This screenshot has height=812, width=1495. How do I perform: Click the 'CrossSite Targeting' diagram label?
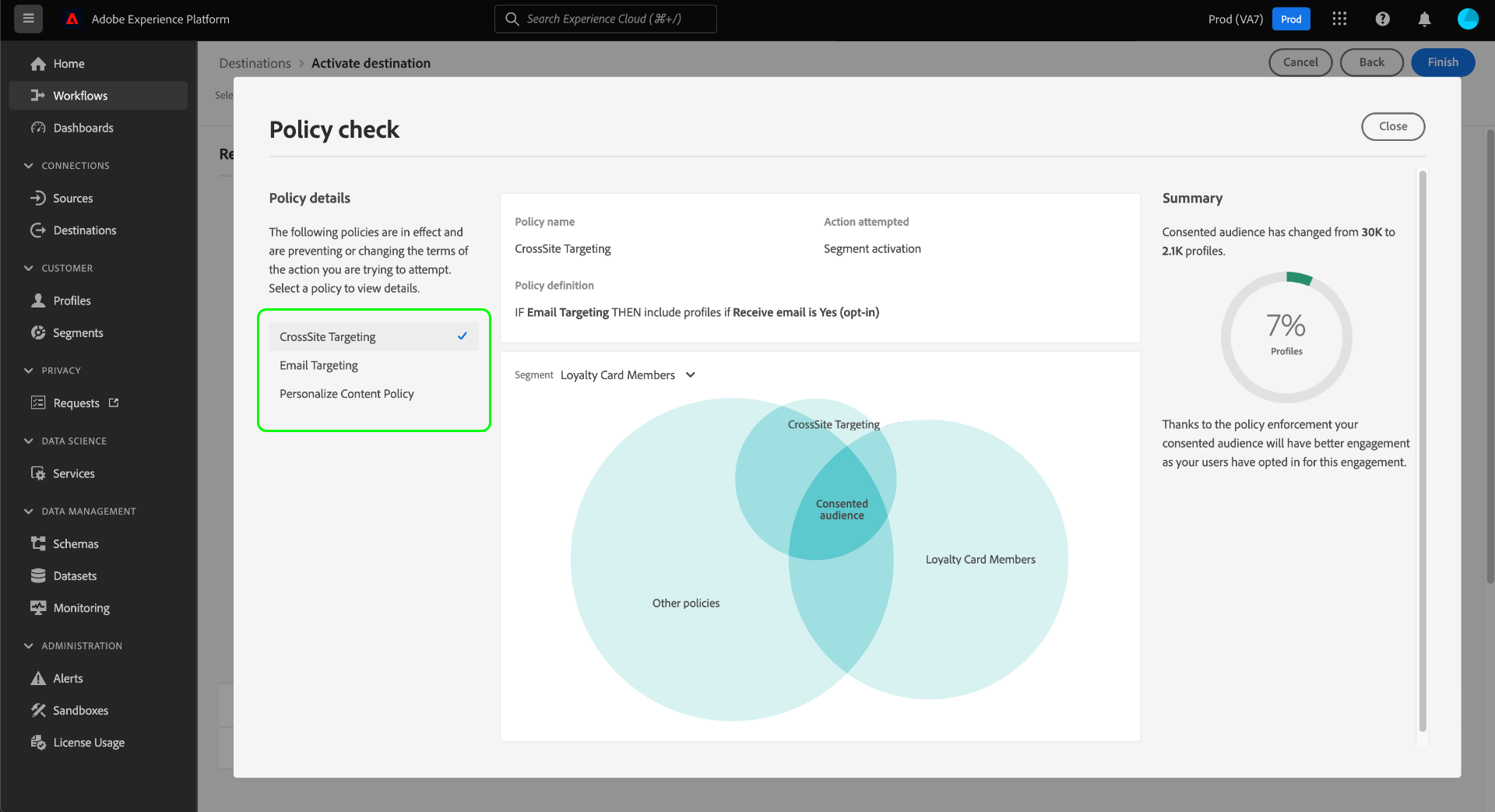click(x=834, y=424)
